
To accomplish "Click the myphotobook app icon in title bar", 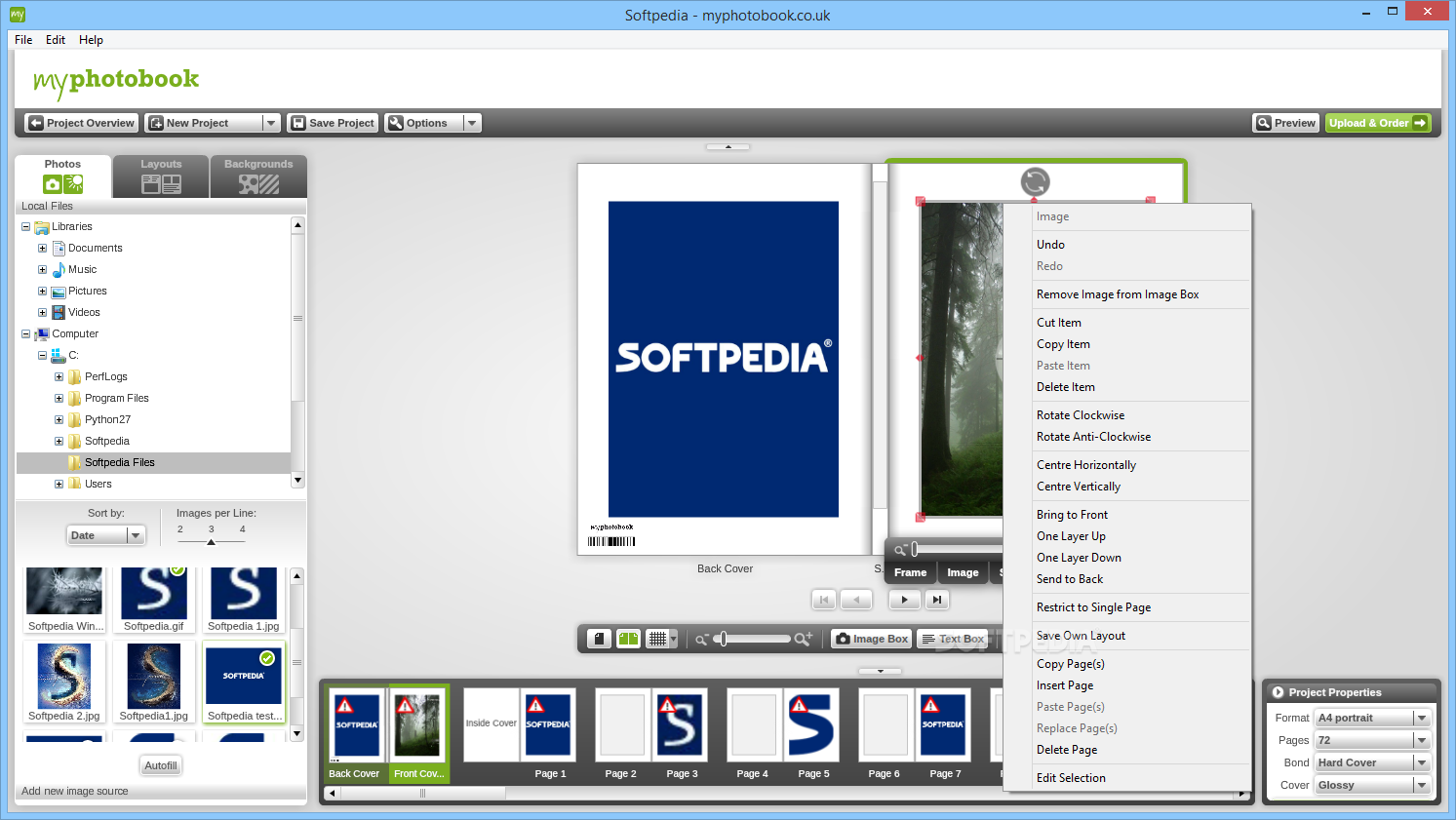I will click(17, 15).
